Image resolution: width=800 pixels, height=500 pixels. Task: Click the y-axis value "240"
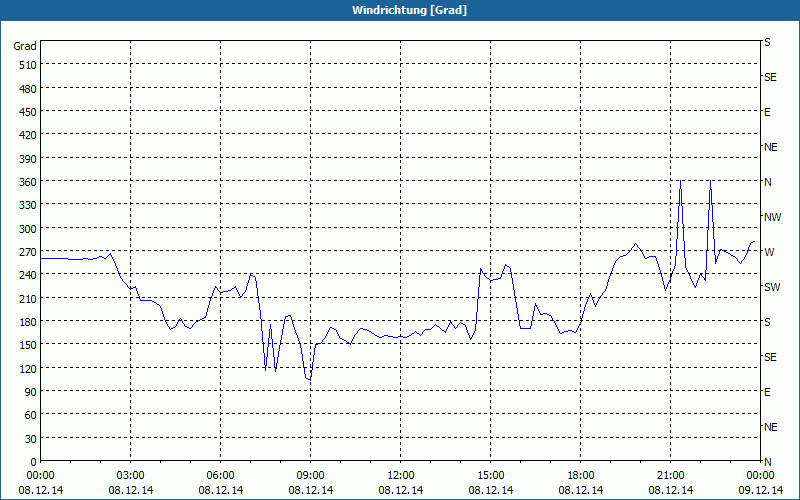click(x=28, y=275)
